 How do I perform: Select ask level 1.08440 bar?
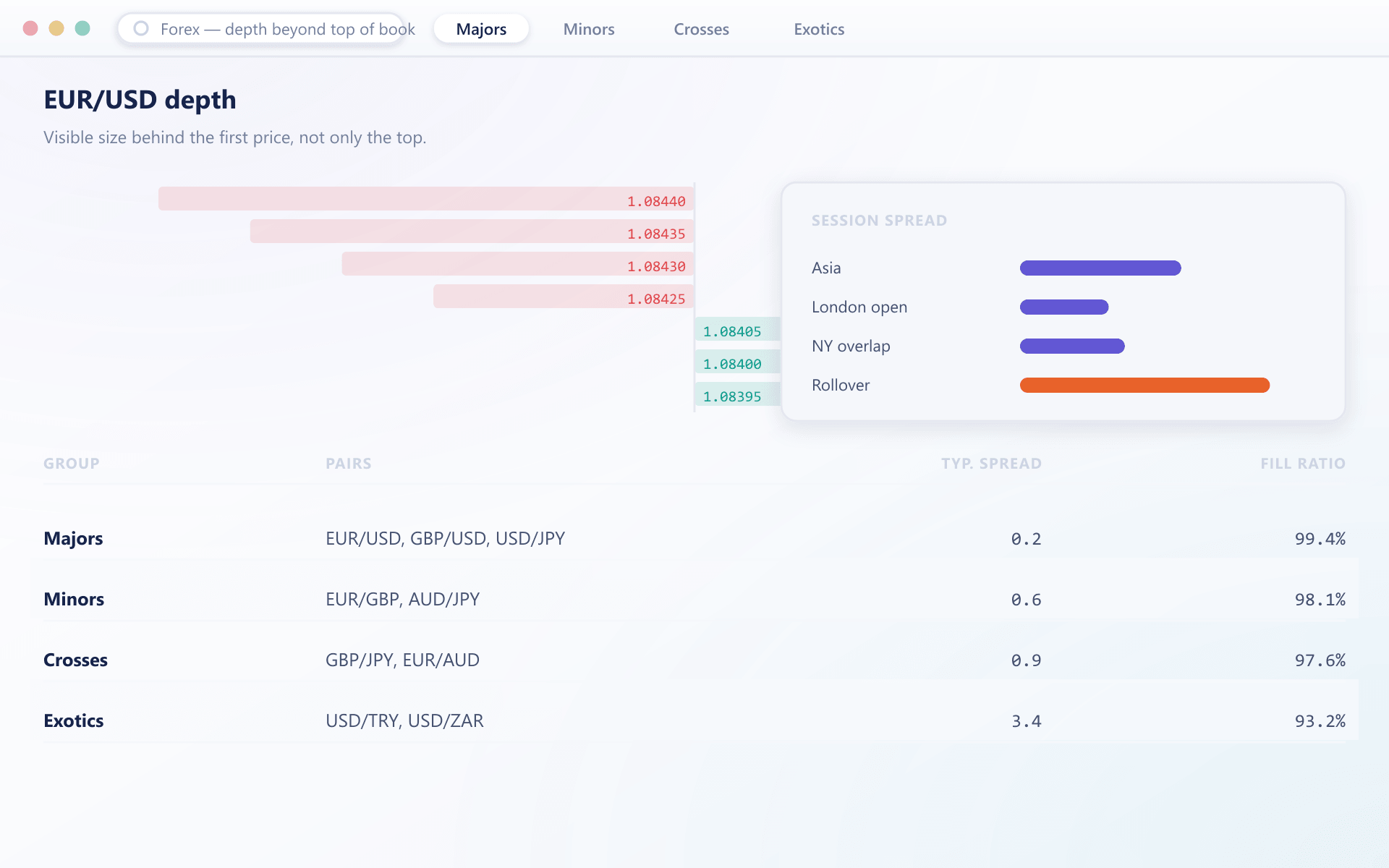click(426, 199)
